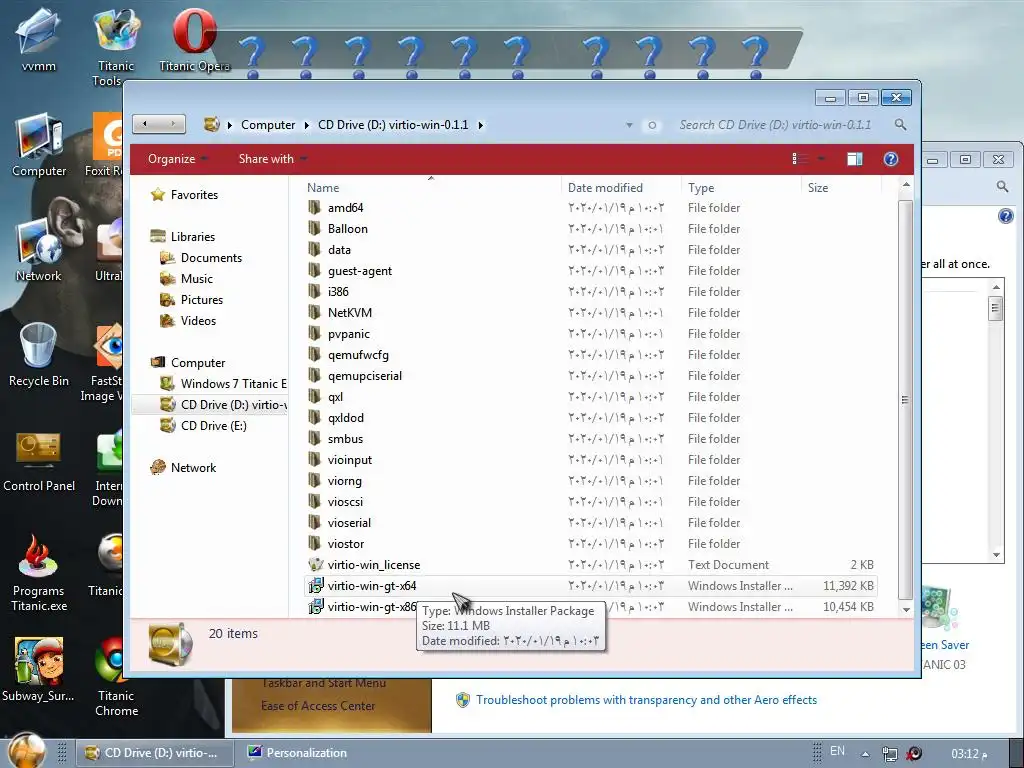Select the virtio-win-gt-x64 installer icon
This screenshot has width=1024, height=768.
315,586
